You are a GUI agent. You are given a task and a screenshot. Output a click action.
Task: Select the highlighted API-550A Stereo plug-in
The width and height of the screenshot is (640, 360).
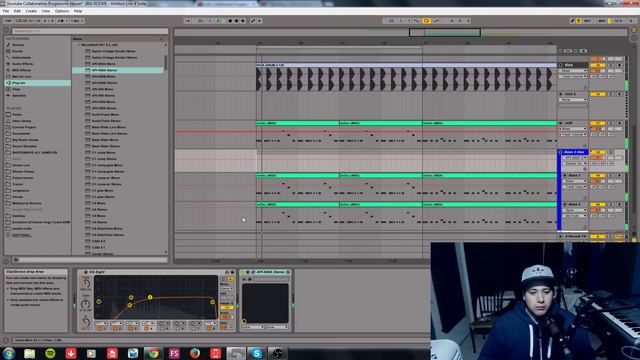click(118, 70)
